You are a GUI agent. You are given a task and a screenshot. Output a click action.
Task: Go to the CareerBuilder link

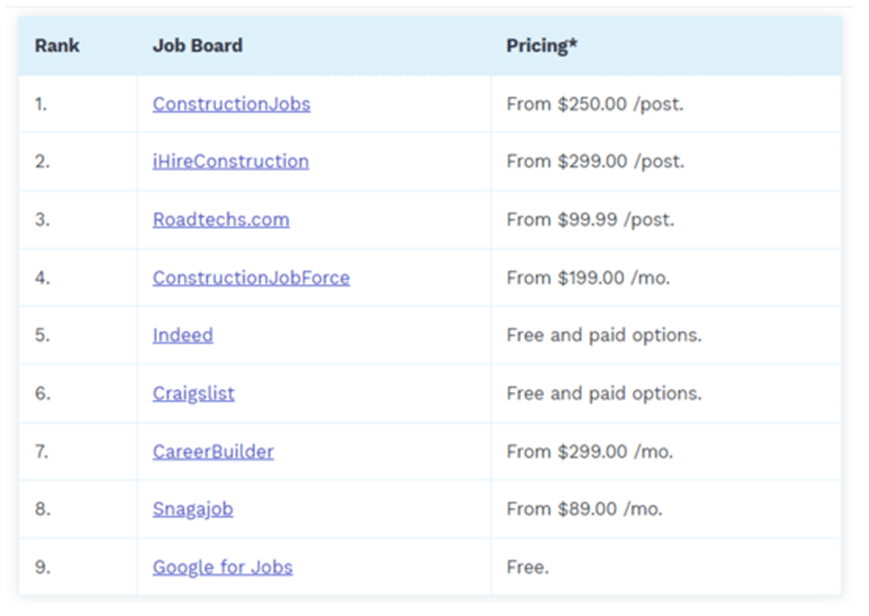(x=213, y=452)
